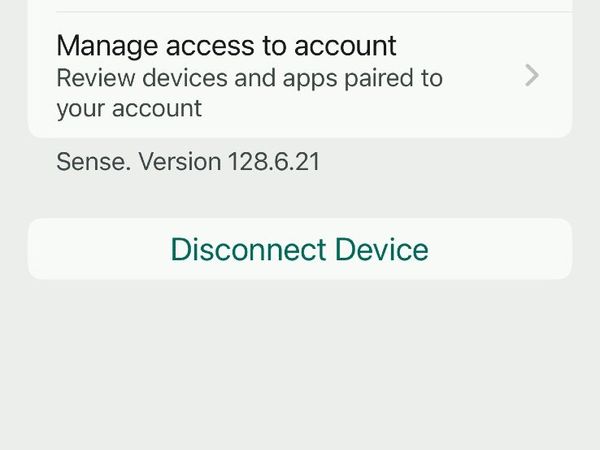This screenshot has height=450, width=600.
Task: Select the 'Review devices and apps paired' subtitle
Action: click(249, 92)
